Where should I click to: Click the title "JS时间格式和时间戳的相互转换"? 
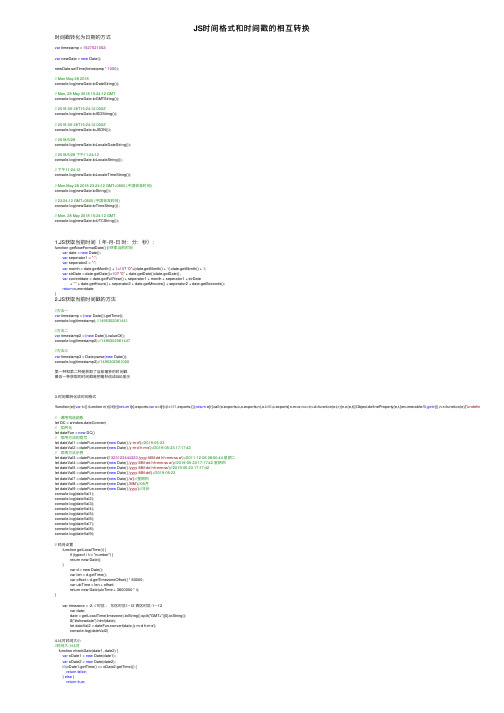(x=252, y=28)
